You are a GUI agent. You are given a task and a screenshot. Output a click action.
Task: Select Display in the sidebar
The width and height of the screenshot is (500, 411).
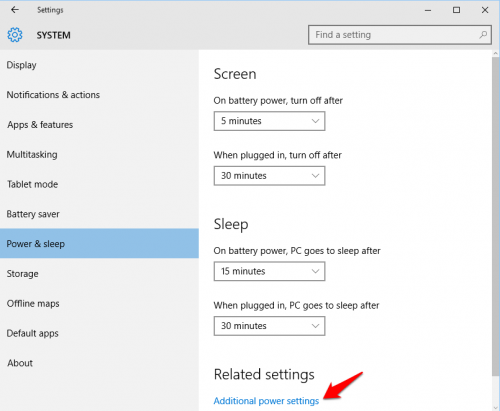(99, 65)
